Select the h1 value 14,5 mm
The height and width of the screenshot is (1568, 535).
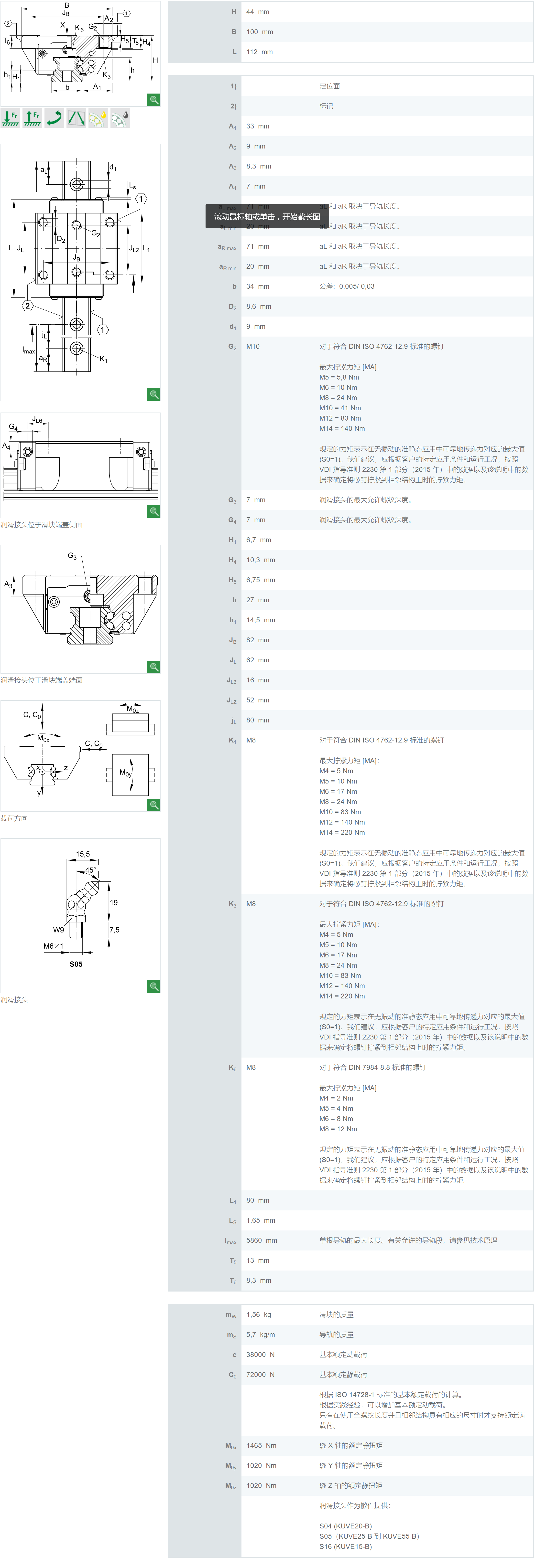click(x=261, y=620)
